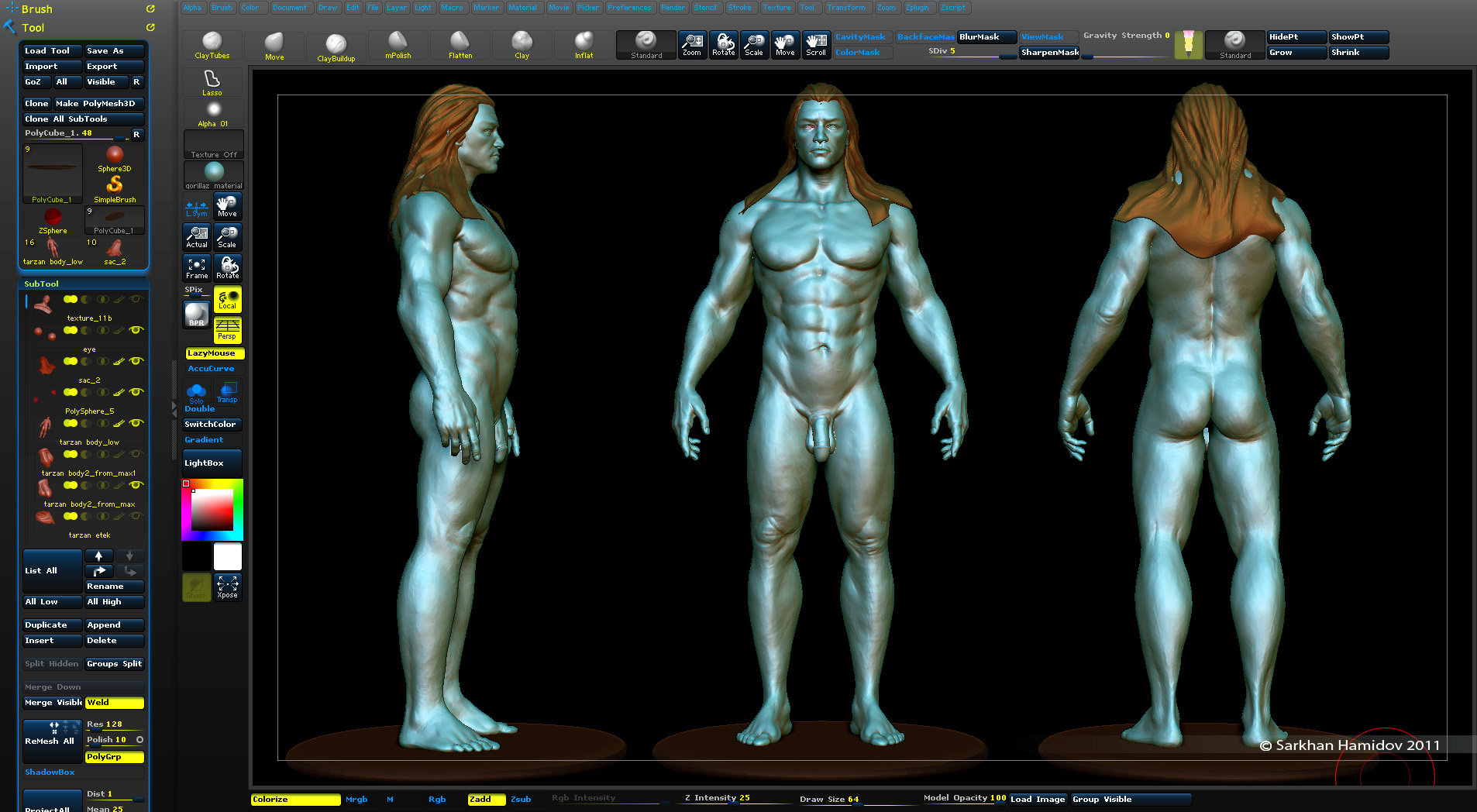The width and height of the screenshot is (1477, 812).
Task: Toggle Zadd at the bottom bar
Action: 487,799
